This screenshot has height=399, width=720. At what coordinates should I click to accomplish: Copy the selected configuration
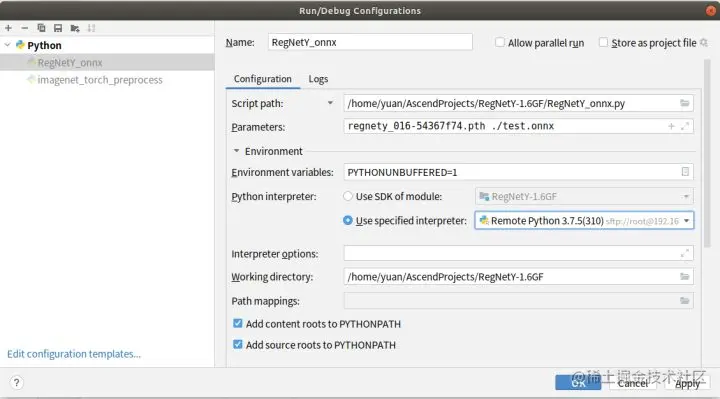[41, 28]
